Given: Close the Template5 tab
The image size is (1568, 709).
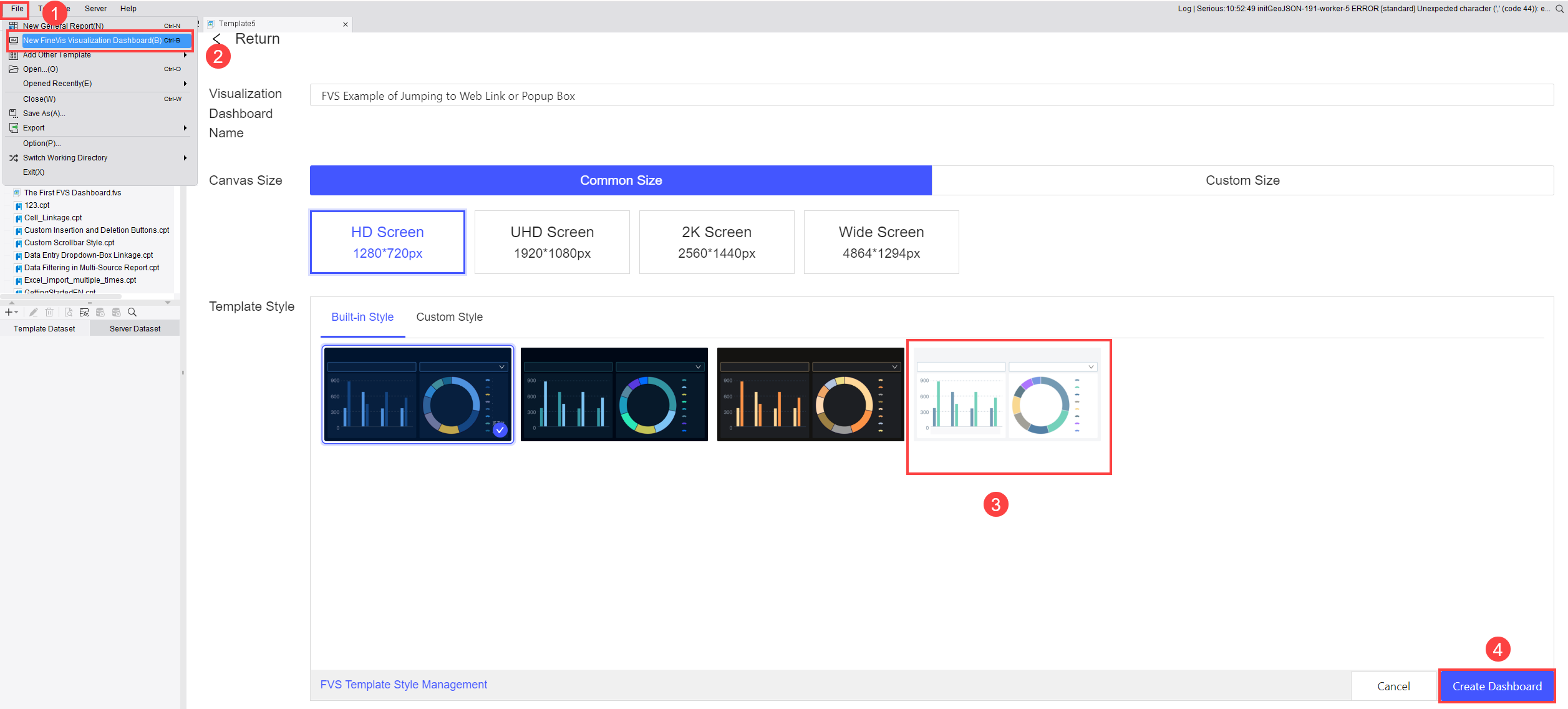Looking at the screenshot, I should [346, 24].
